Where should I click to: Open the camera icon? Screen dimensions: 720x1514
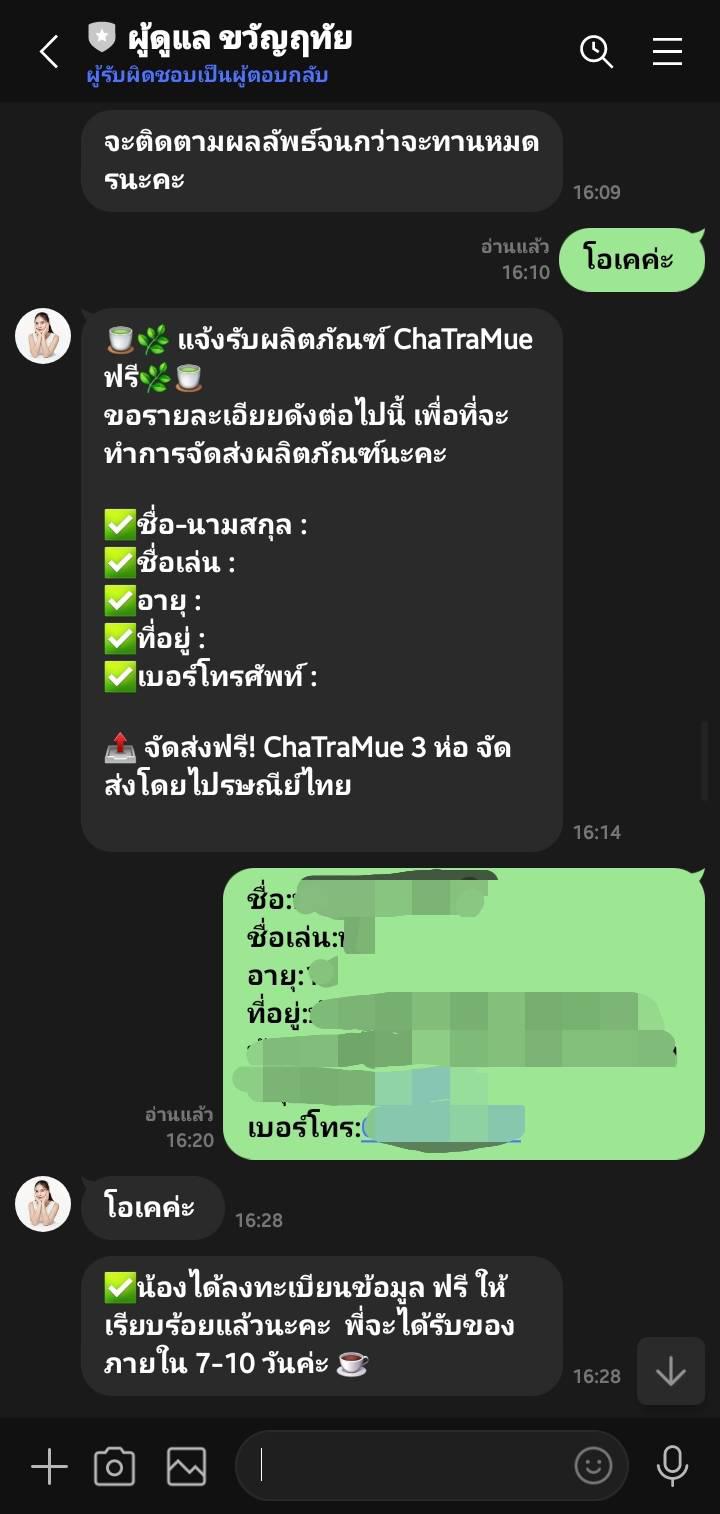coord(115,1467)
